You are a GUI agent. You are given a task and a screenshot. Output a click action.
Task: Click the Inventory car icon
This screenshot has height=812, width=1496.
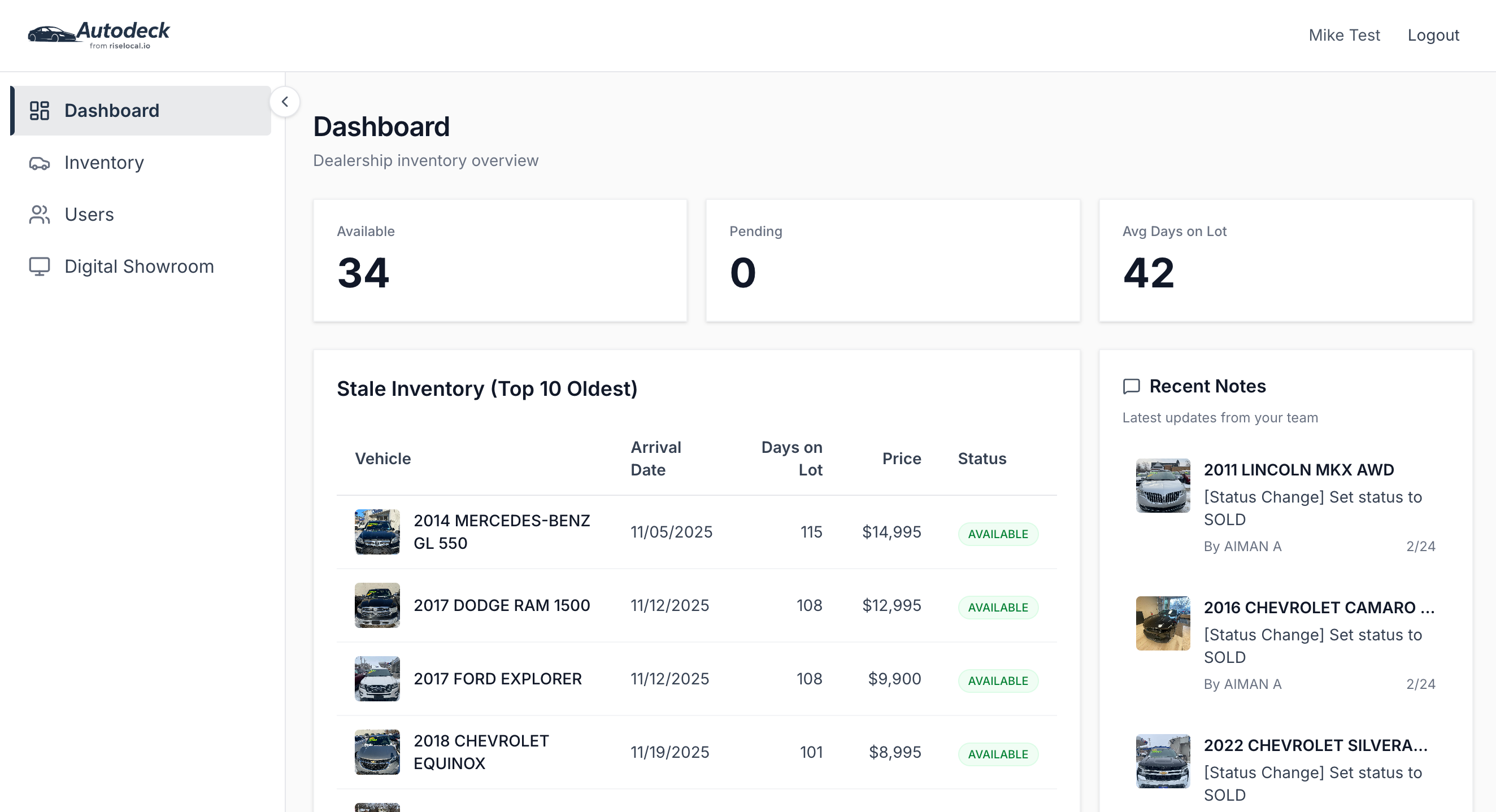point(39,163)
